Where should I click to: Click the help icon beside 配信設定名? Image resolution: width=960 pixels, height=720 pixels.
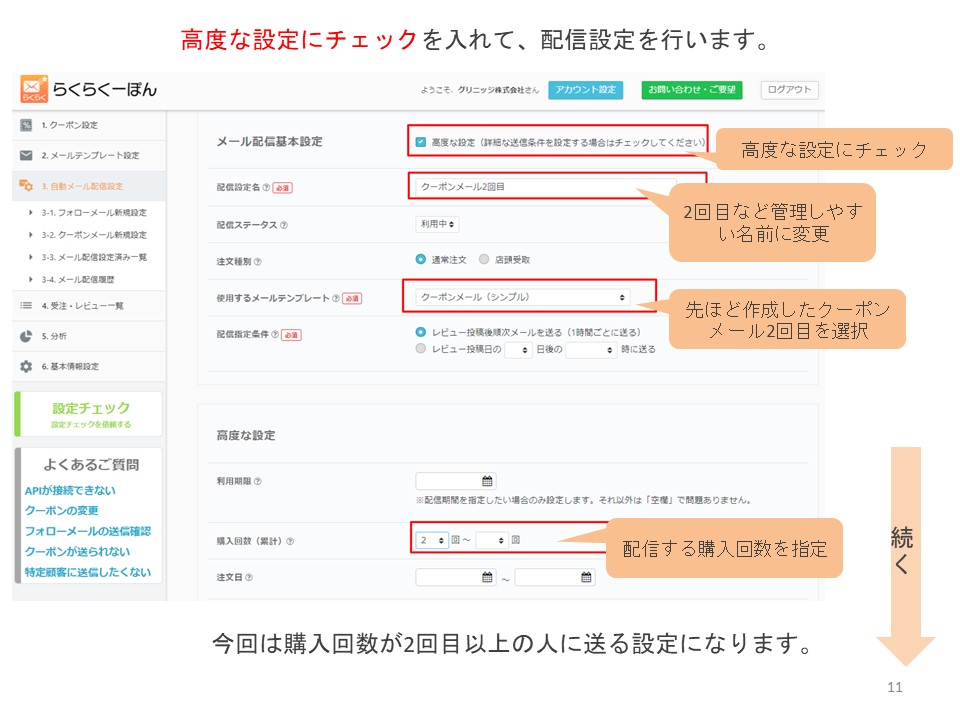tap(266, 187)
